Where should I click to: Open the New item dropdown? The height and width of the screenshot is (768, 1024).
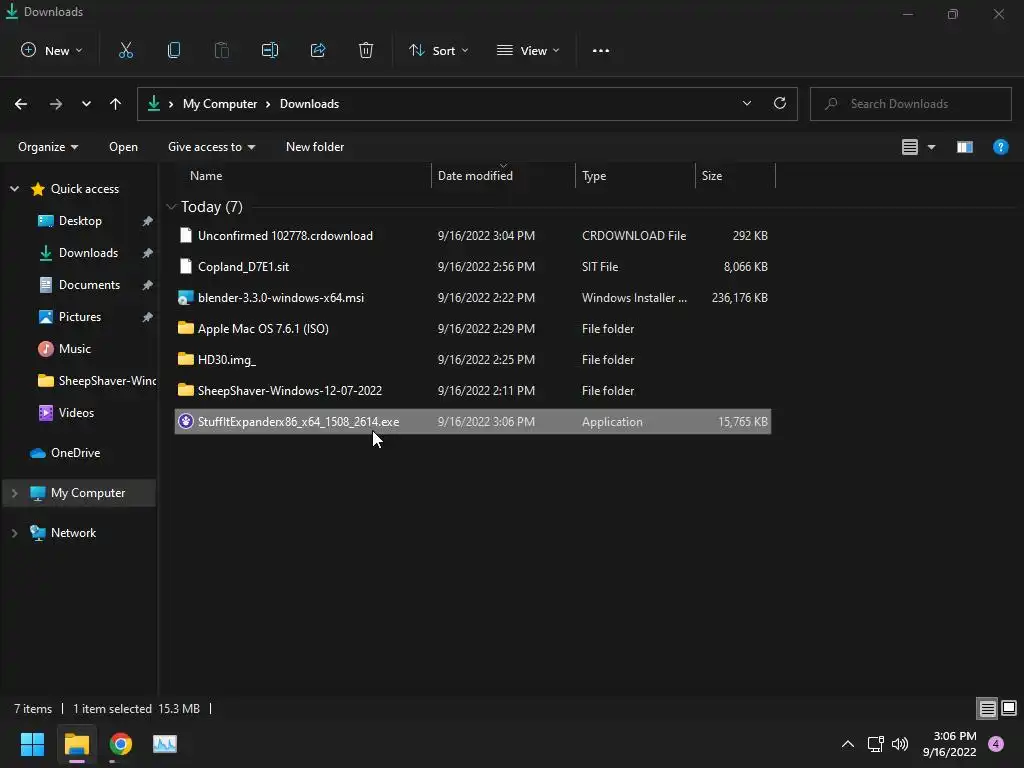coord(52,50)
